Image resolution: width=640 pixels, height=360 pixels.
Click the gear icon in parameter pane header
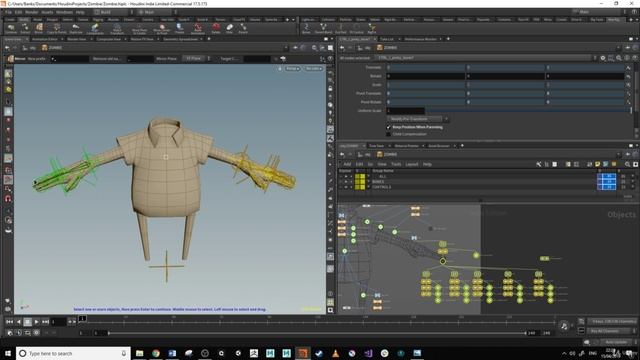(603, 58)
